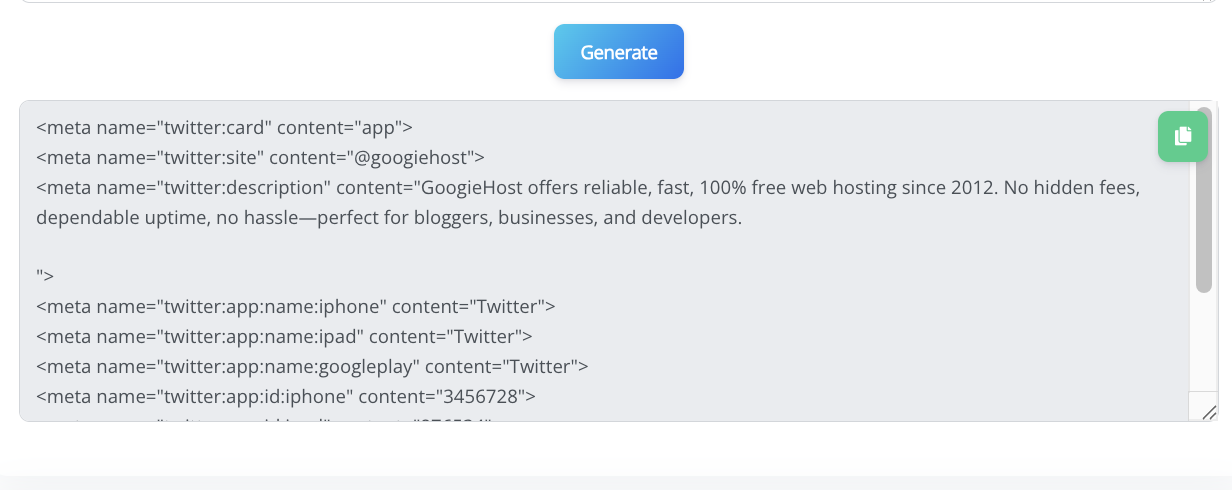Click the partially hidden last line of output
This screenshot has height=490, width=1232.
300,418
